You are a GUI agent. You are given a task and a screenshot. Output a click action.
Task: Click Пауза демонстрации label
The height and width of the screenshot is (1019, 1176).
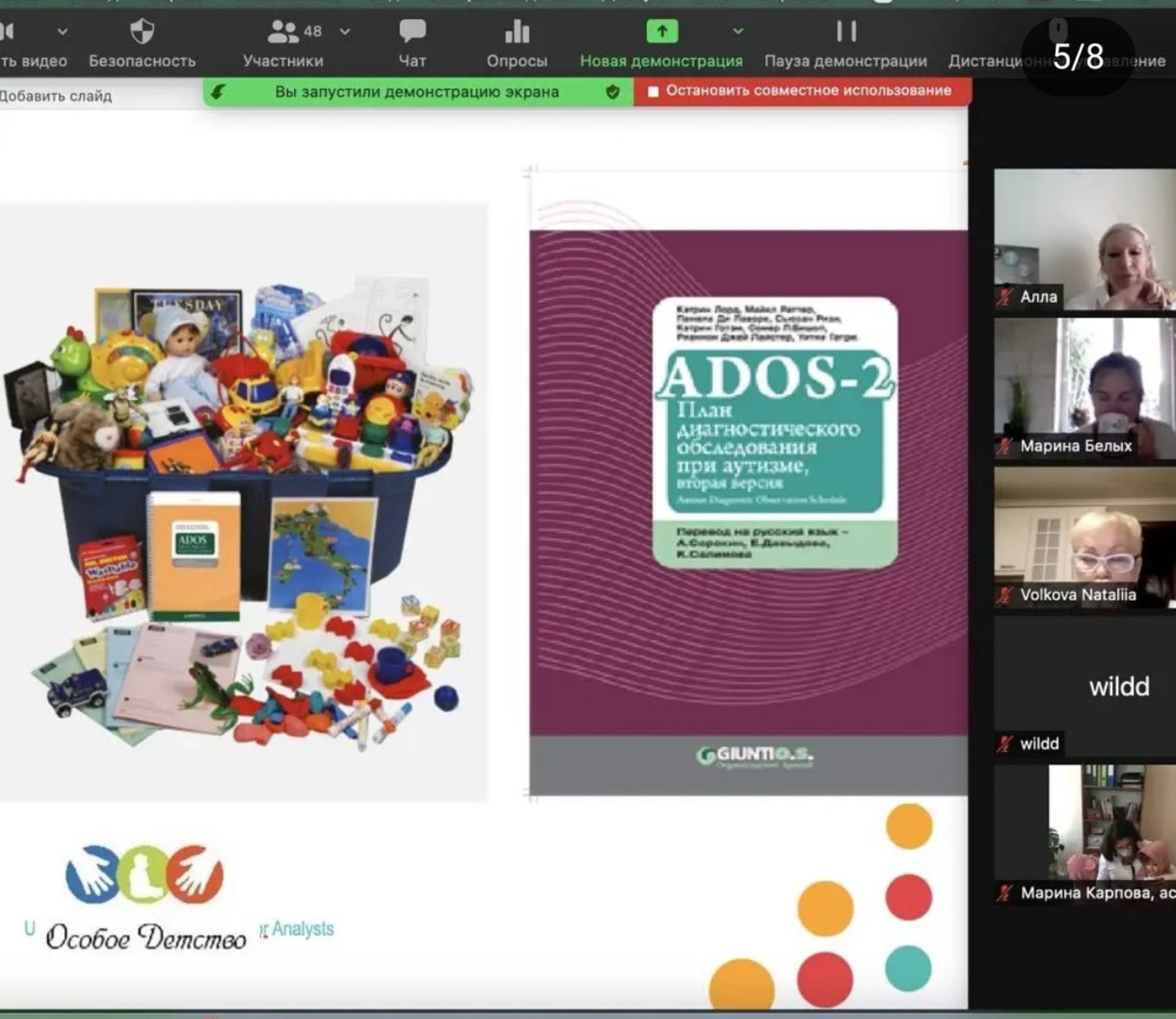point(846,61)
